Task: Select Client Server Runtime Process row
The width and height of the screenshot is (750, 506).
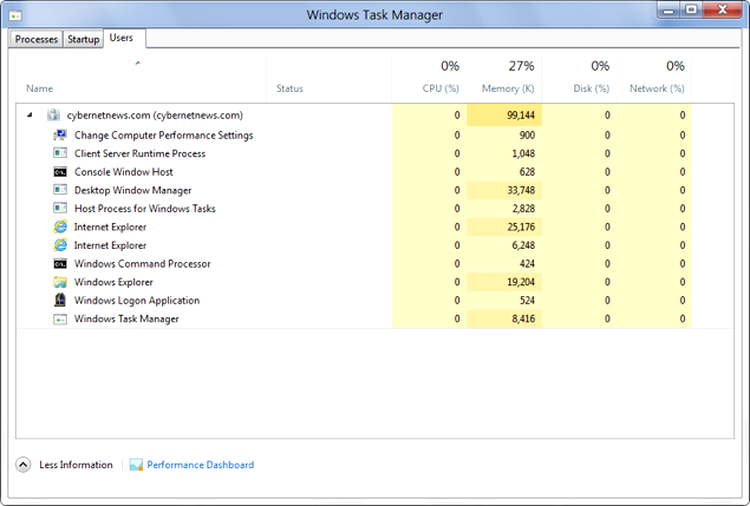Action: pos(375,154)
